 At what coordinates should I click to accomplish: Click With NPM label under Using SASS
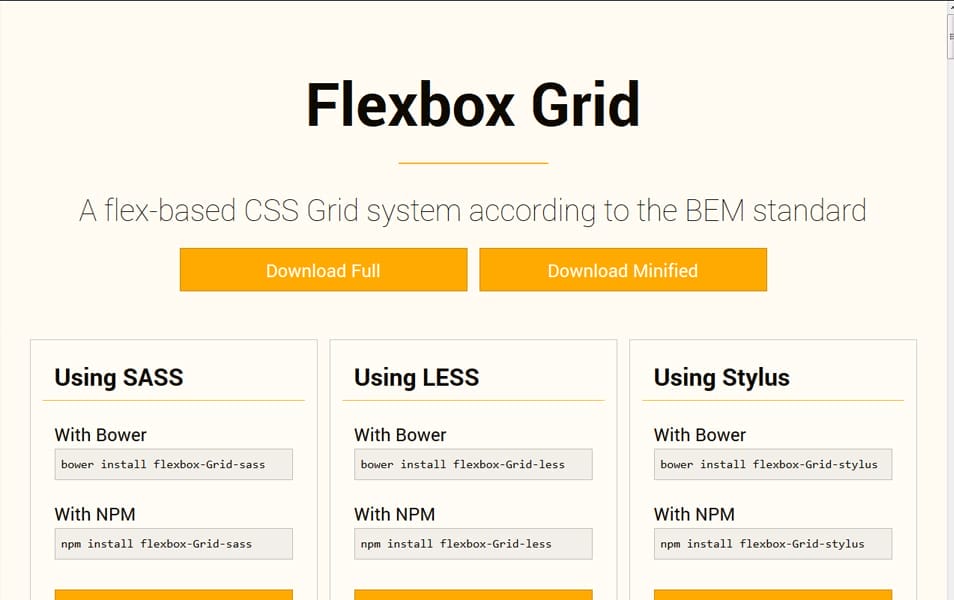(95, 514)
